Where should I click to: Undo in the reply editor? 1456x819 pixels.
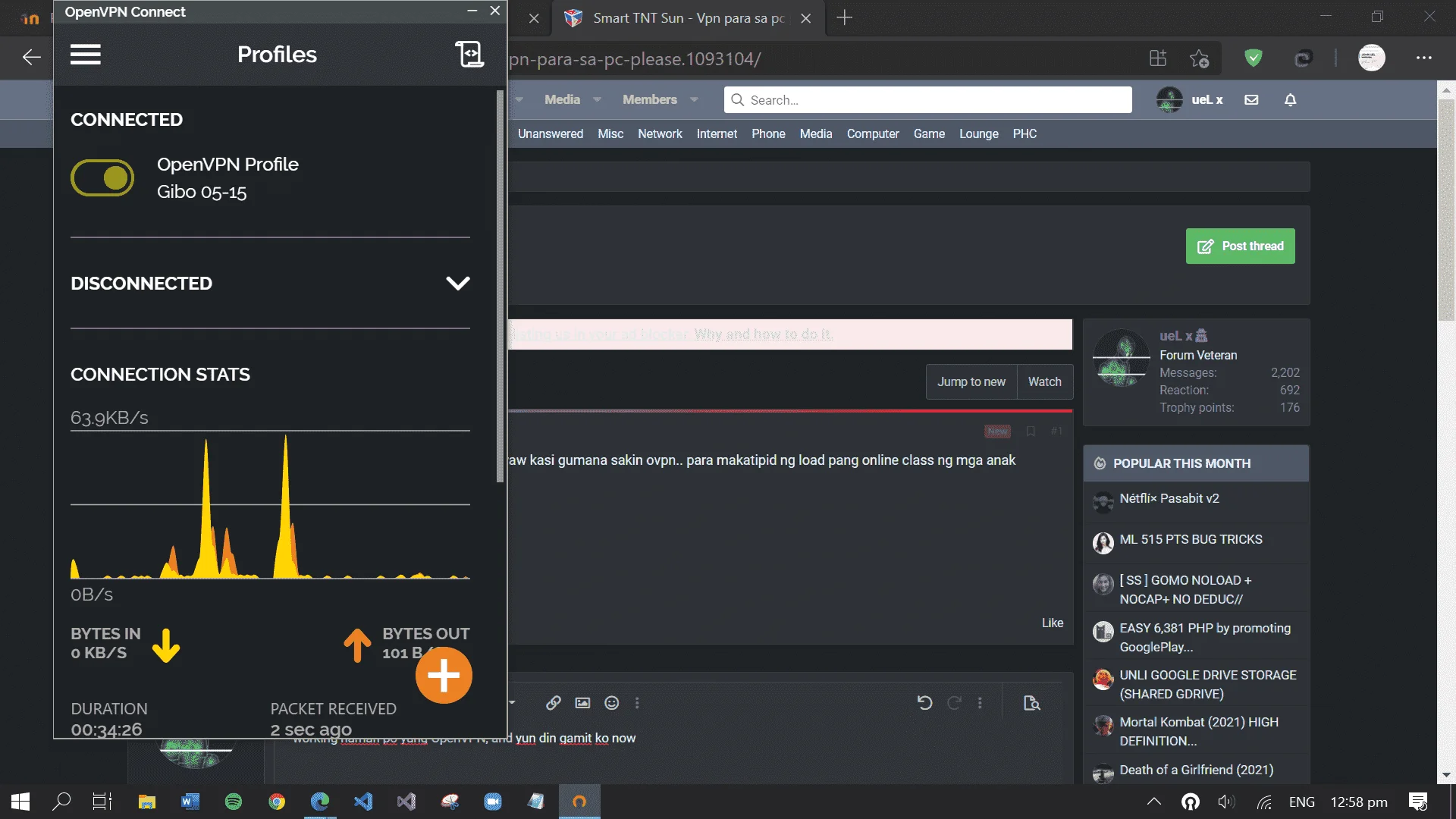tap(924, 703)
